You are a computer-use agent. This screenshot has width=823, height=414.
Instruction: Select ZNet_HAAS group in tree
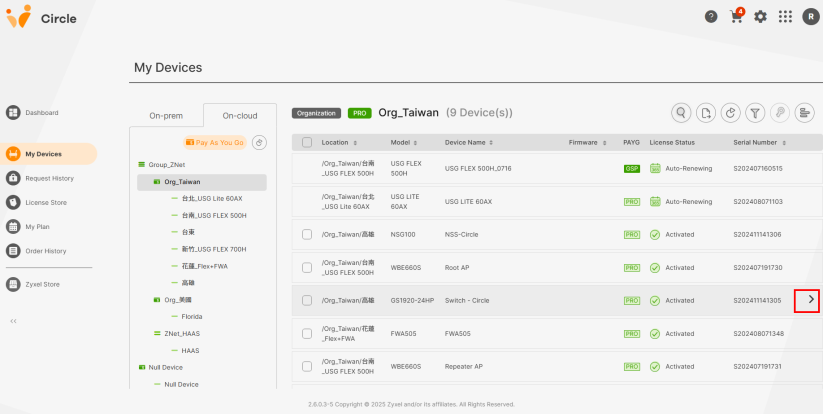pos(182,334)
